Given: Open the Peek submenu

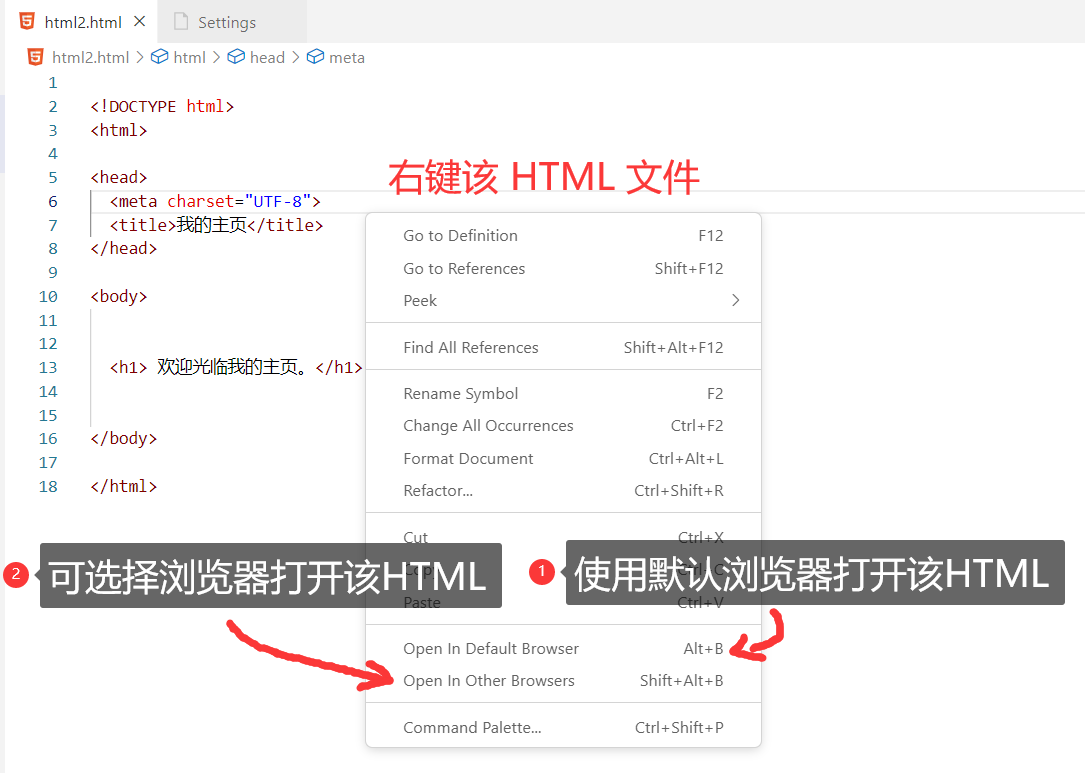Looking at the screenshot, I should tap(563, 300).
